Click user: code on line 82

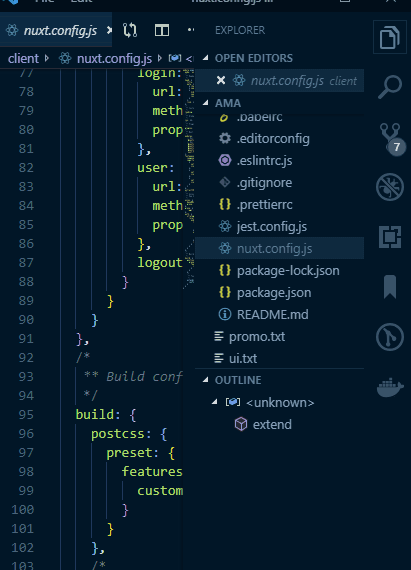(x=156, y=168)
